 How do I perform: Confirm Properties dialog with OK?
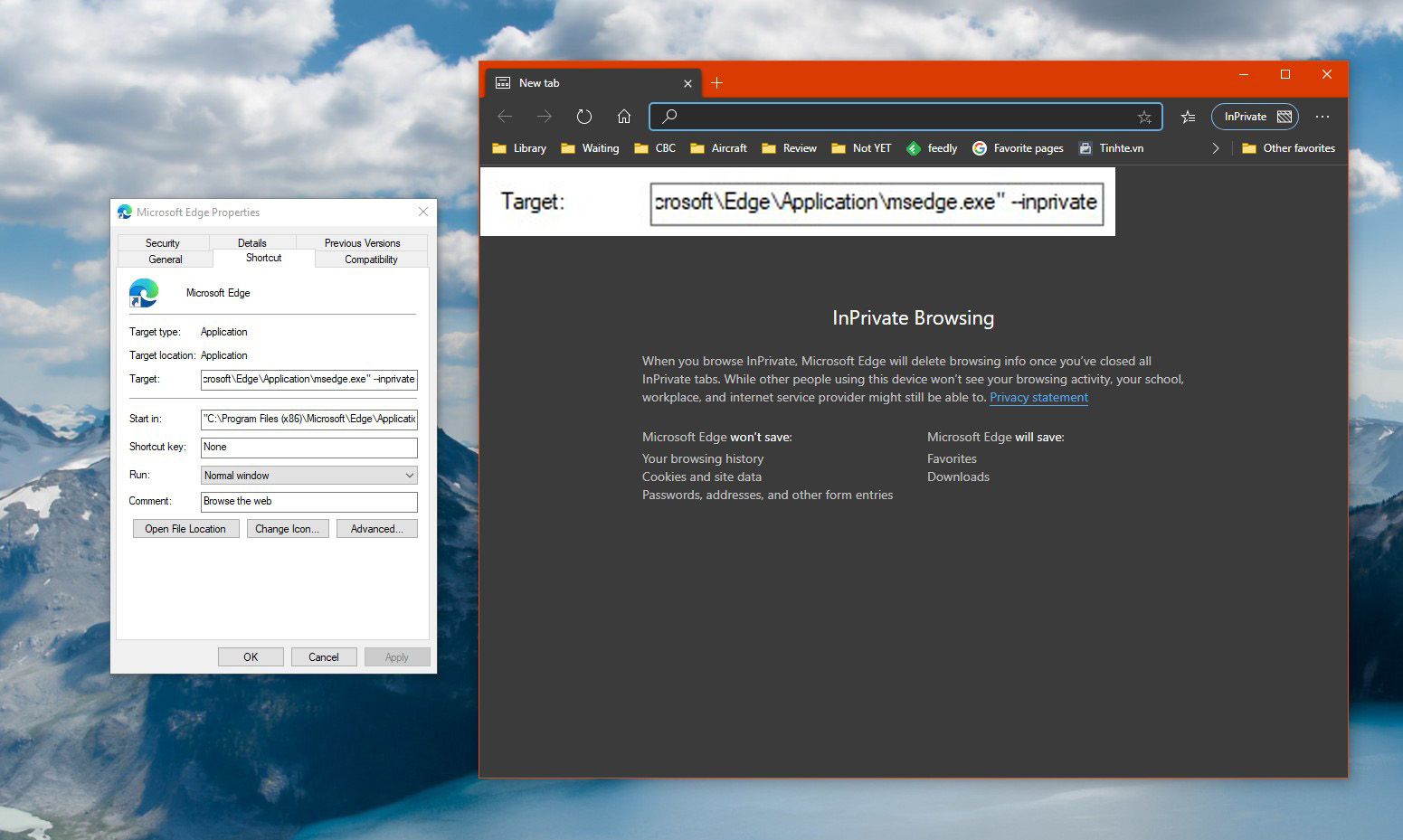tap(251, 657)
